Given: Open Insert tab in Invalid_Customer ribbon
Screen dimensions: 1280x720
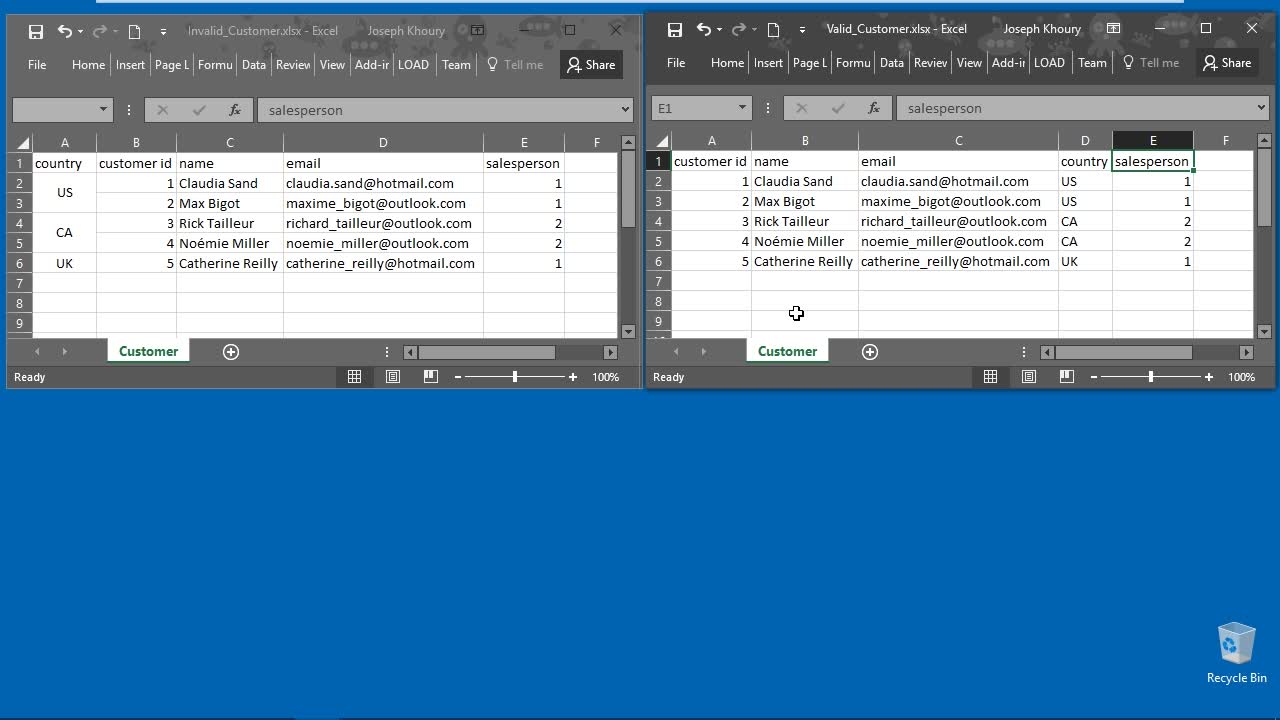Looking at the screenshot, I should tap(130, 65).
